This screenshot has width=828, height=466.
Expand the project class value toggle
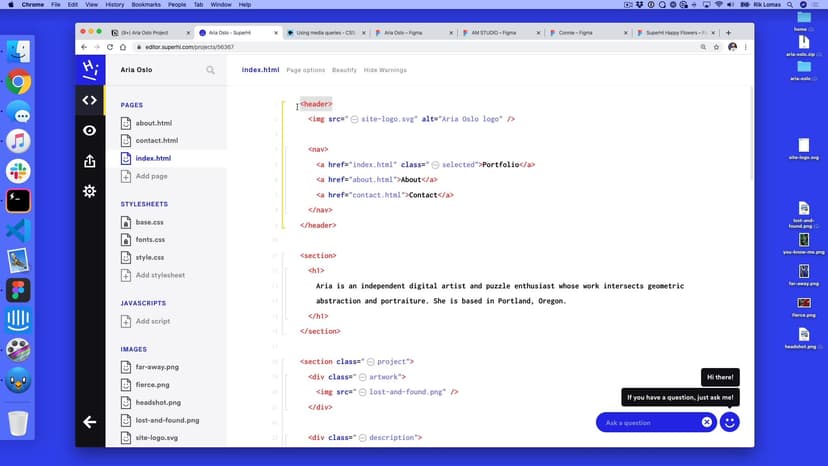371,361
